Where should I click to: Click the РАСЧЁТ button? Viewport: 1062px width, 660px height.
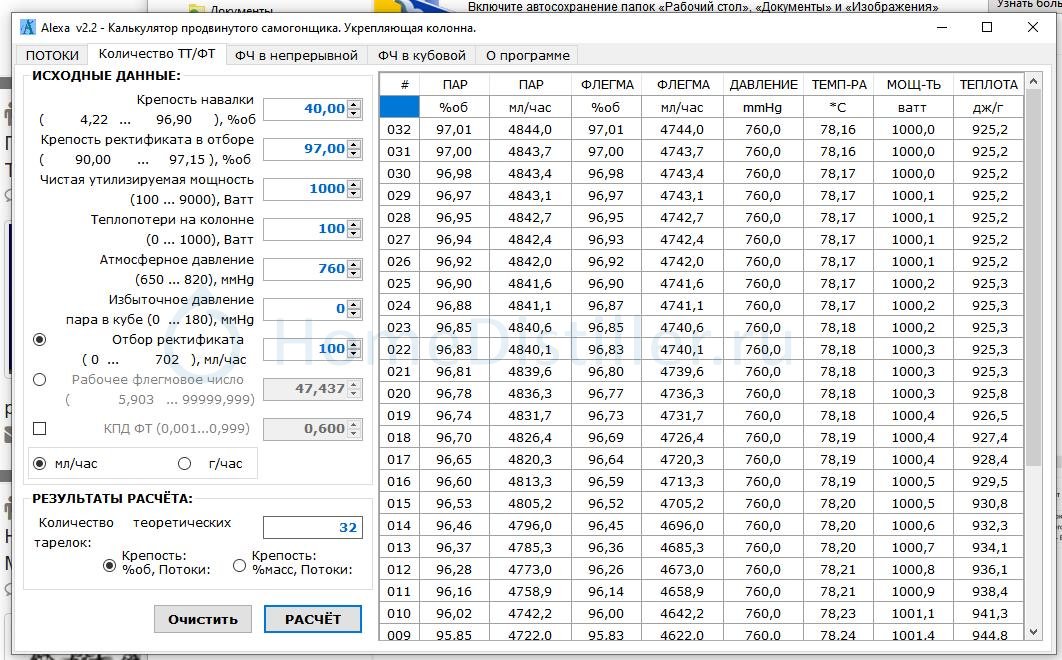[313, 619]
